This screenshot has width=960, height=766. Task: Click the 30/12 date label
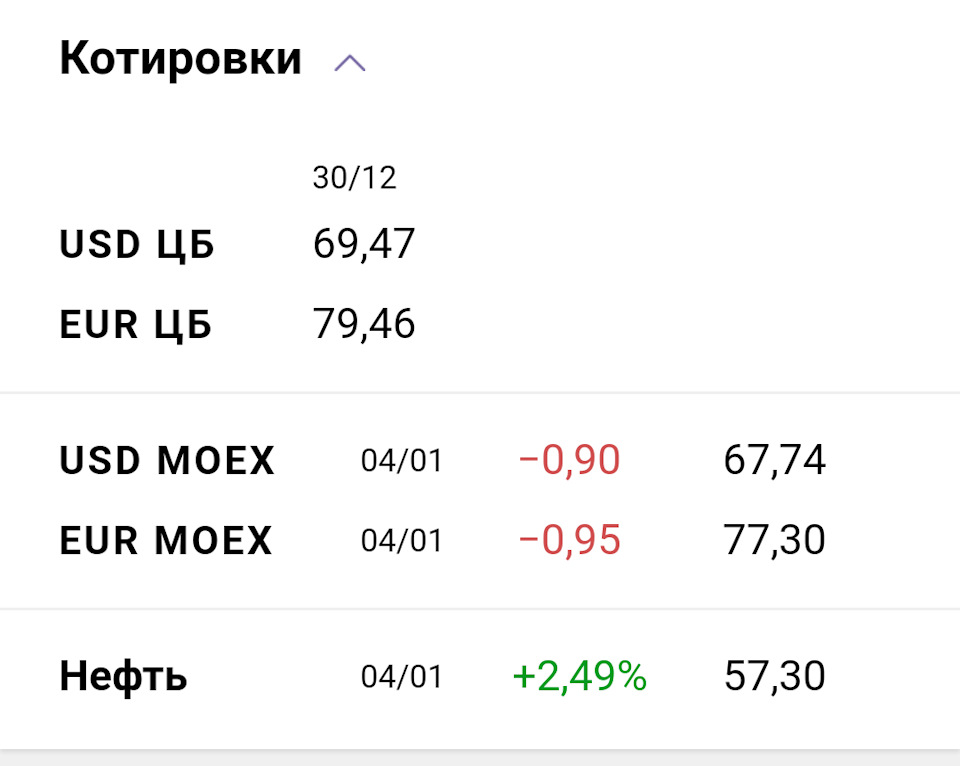[x=354, y=178]
